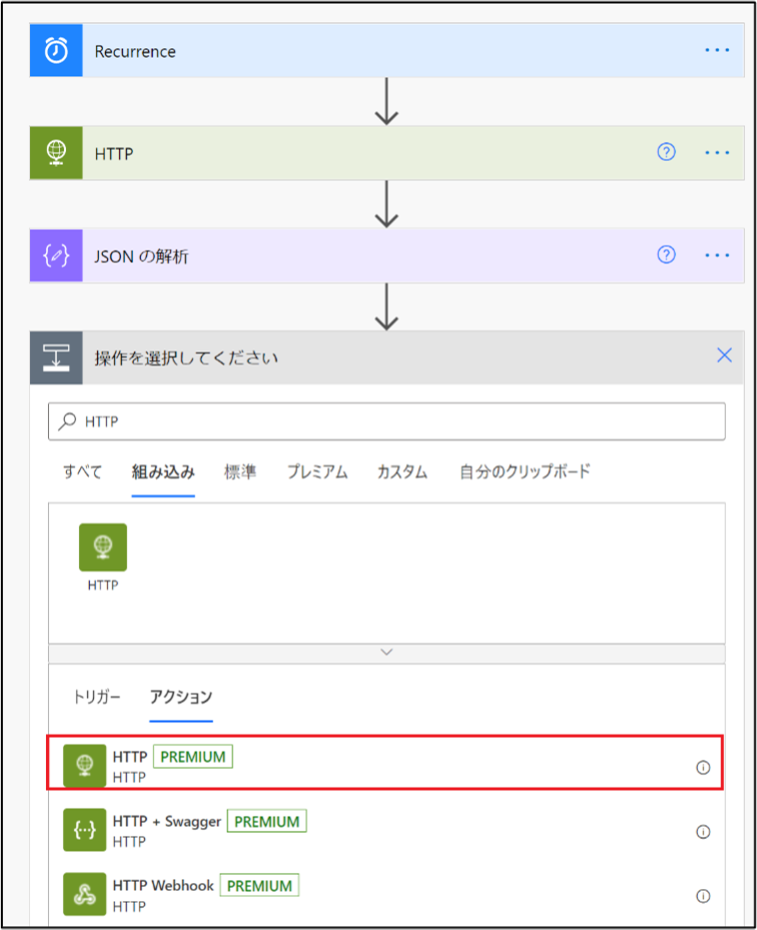Open the Recurrence step's ellipsis menu
757x930 pixels.
click(717, 50)
